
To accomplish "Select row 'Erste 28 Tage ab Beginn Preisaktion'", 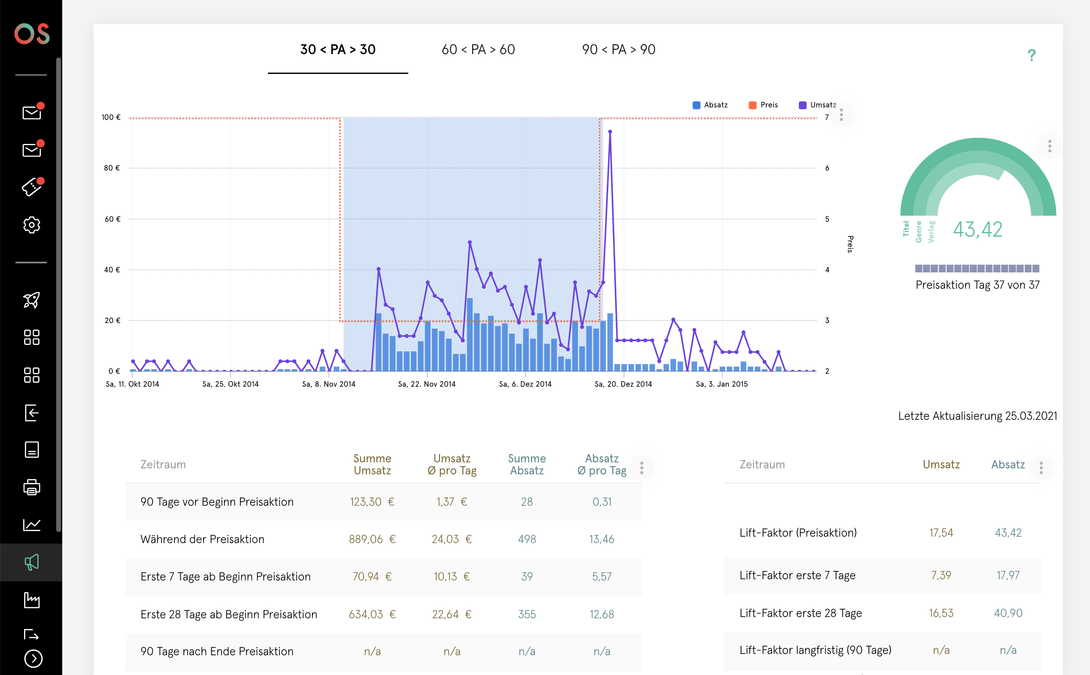I will point(384,614).
